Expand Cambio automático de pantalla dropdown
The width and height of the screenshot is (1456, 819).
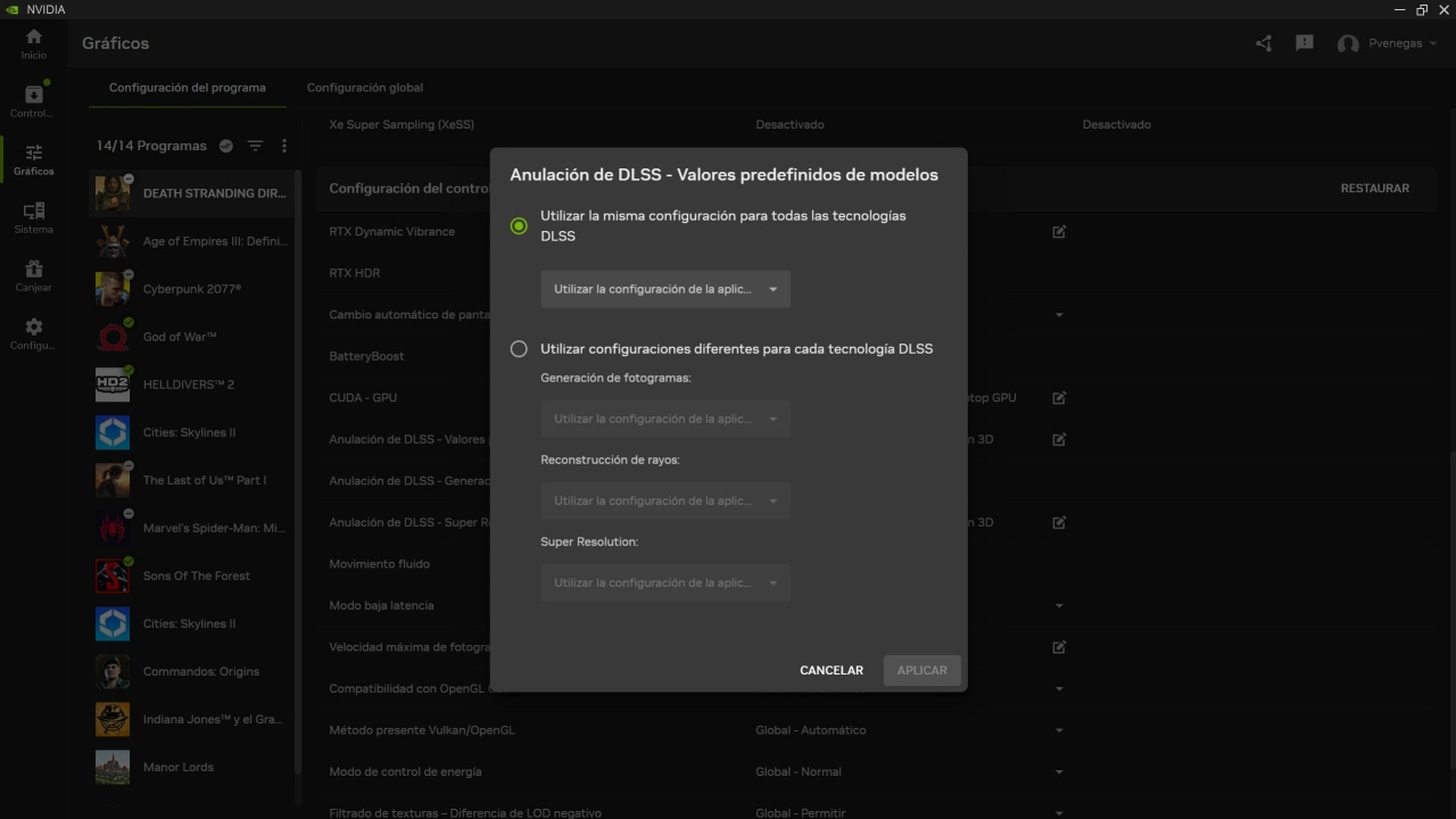[x=1059, y=315]
